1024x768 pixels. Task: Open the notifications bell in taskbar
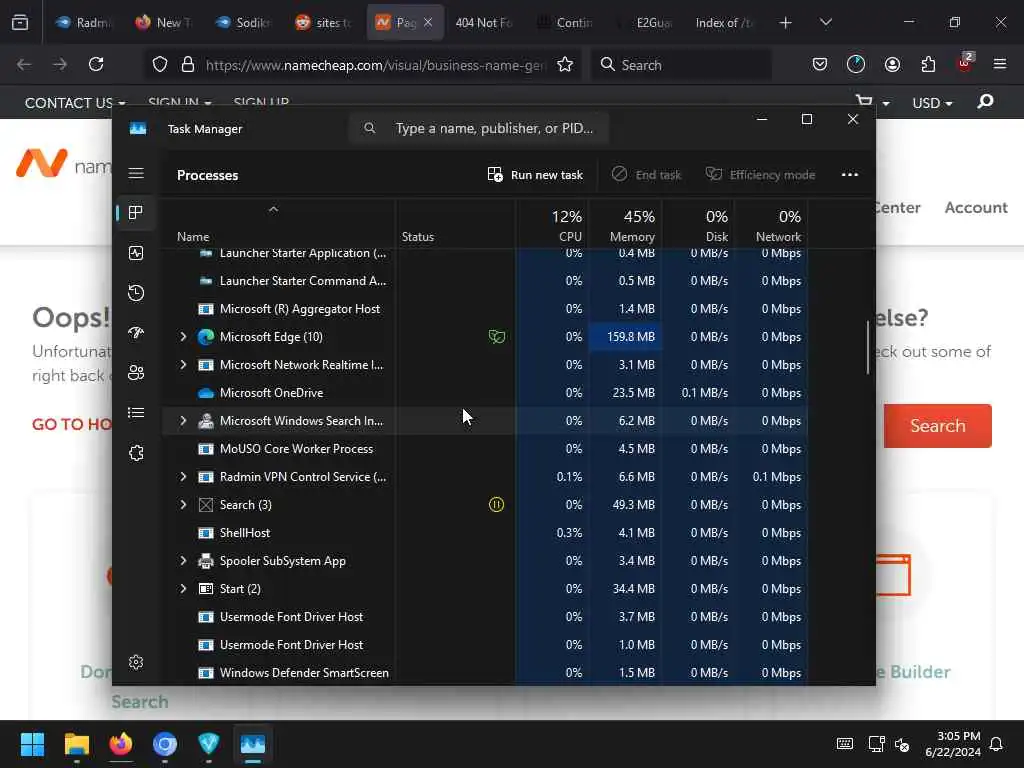click(x=997, y=744)
